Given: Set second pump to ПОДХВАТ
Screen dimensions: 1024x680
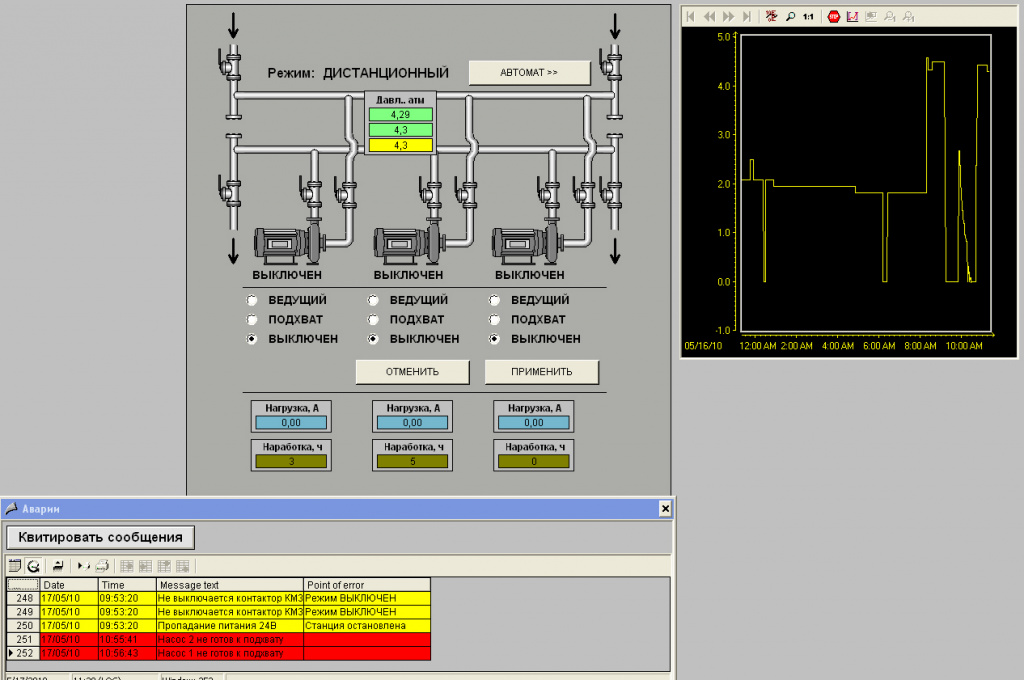Looking at the screenshot, I should click(373, 320).
